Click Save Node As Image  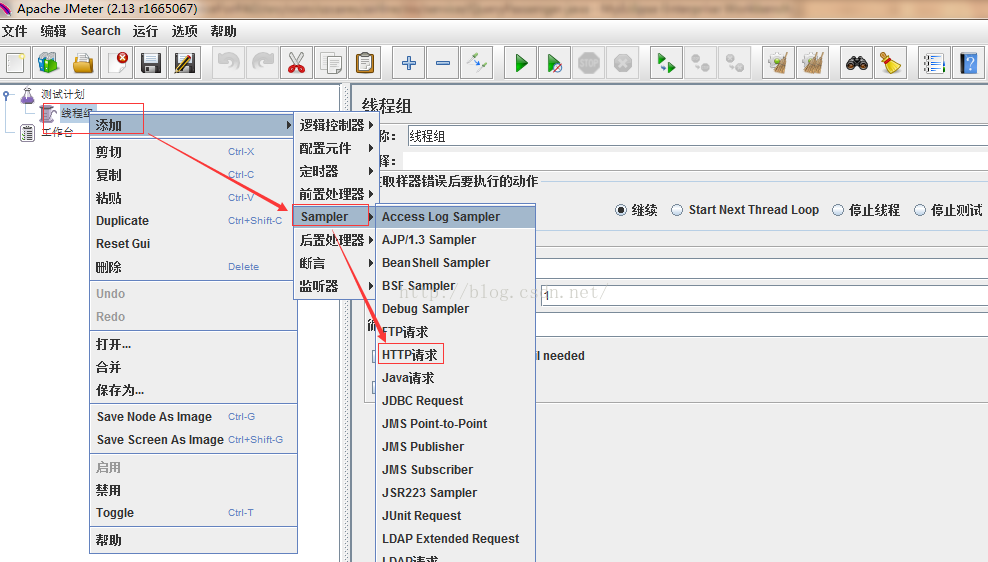point(193,416)
